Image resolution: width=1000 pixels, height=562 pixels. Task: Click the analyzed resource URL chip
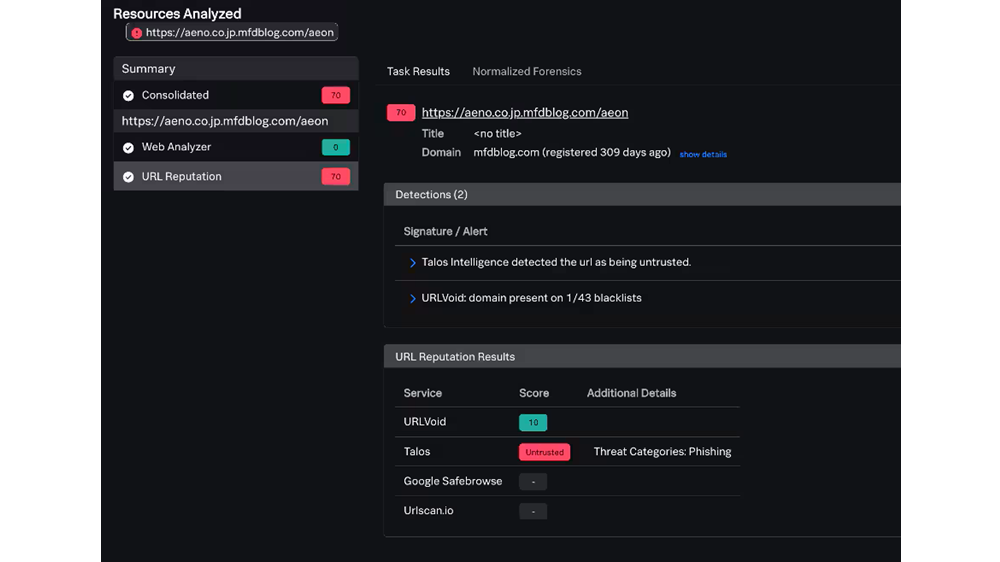pos(232,32)
